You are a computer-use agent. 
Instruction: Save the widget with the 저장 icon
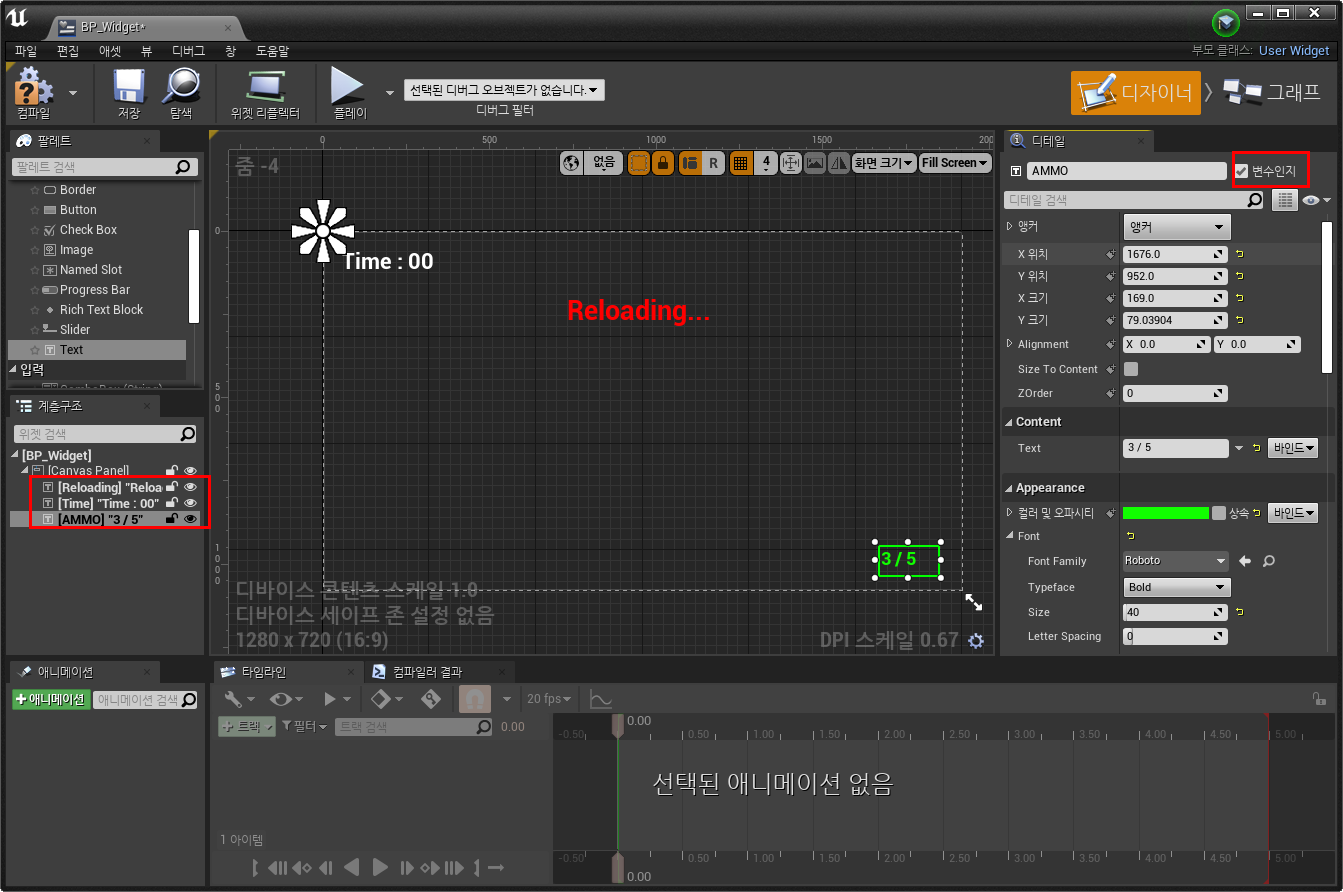(x=129, y=88)
